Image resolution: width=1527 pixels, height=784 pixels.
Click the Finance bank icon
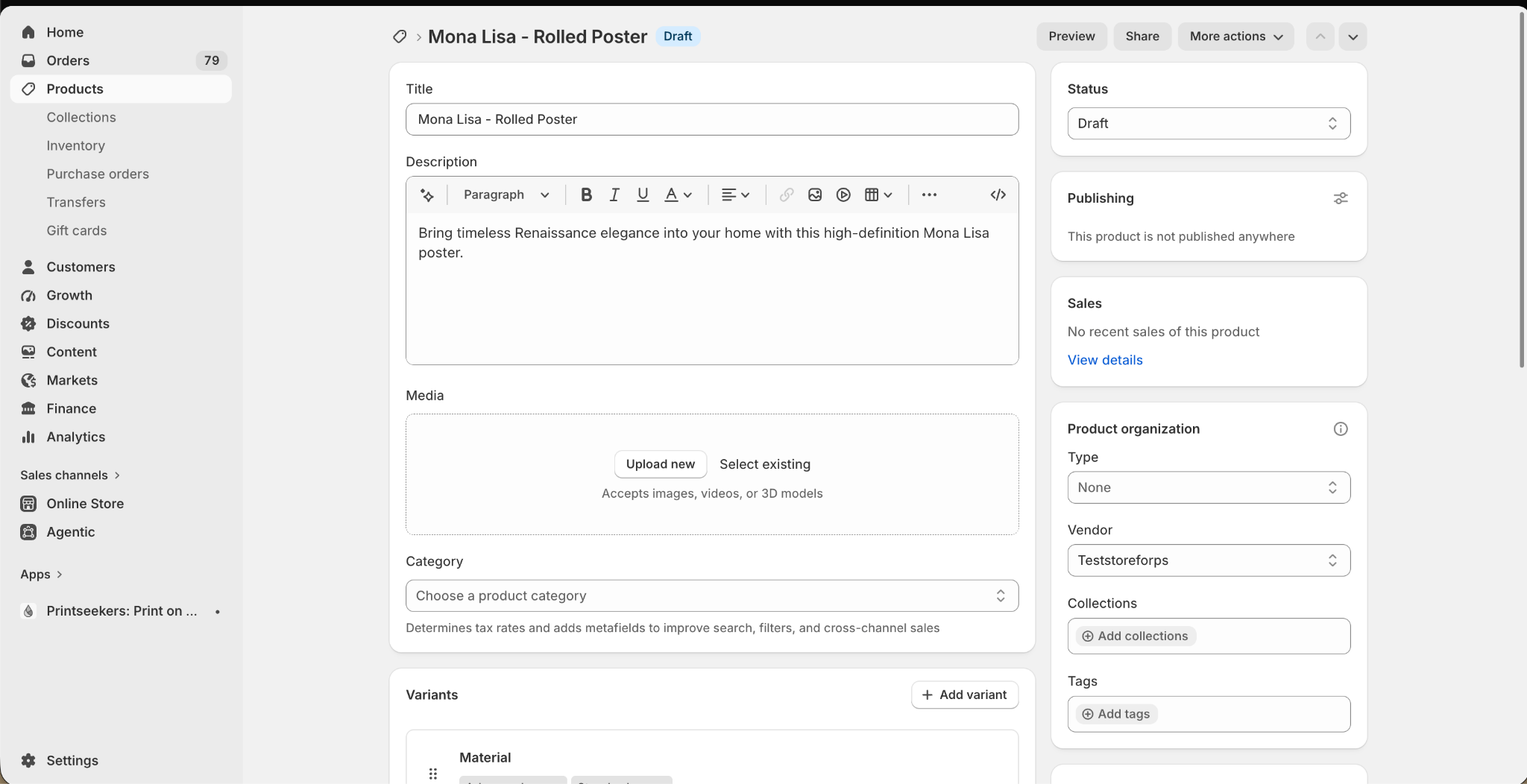point(28,408)
